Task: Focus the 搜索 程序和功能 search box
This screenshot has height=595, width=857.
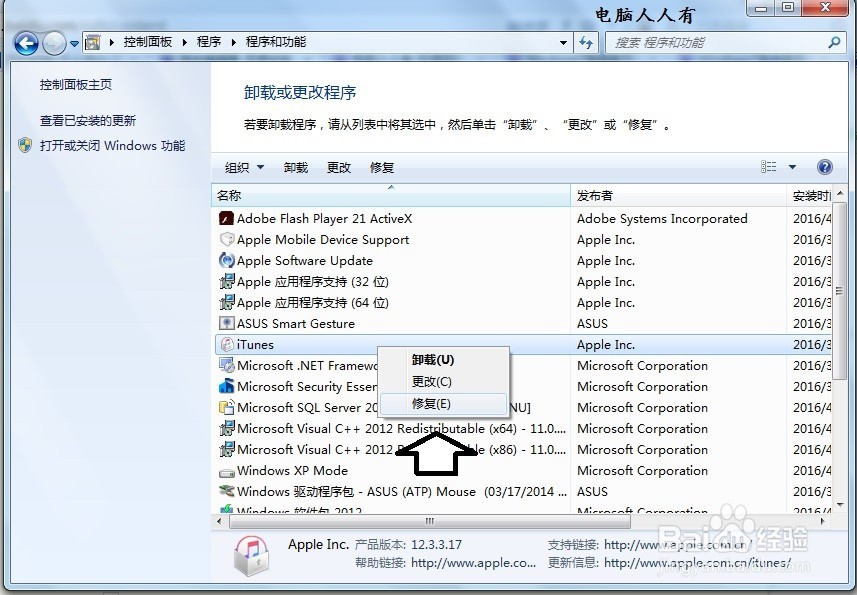Action: (x=724, y=43)
